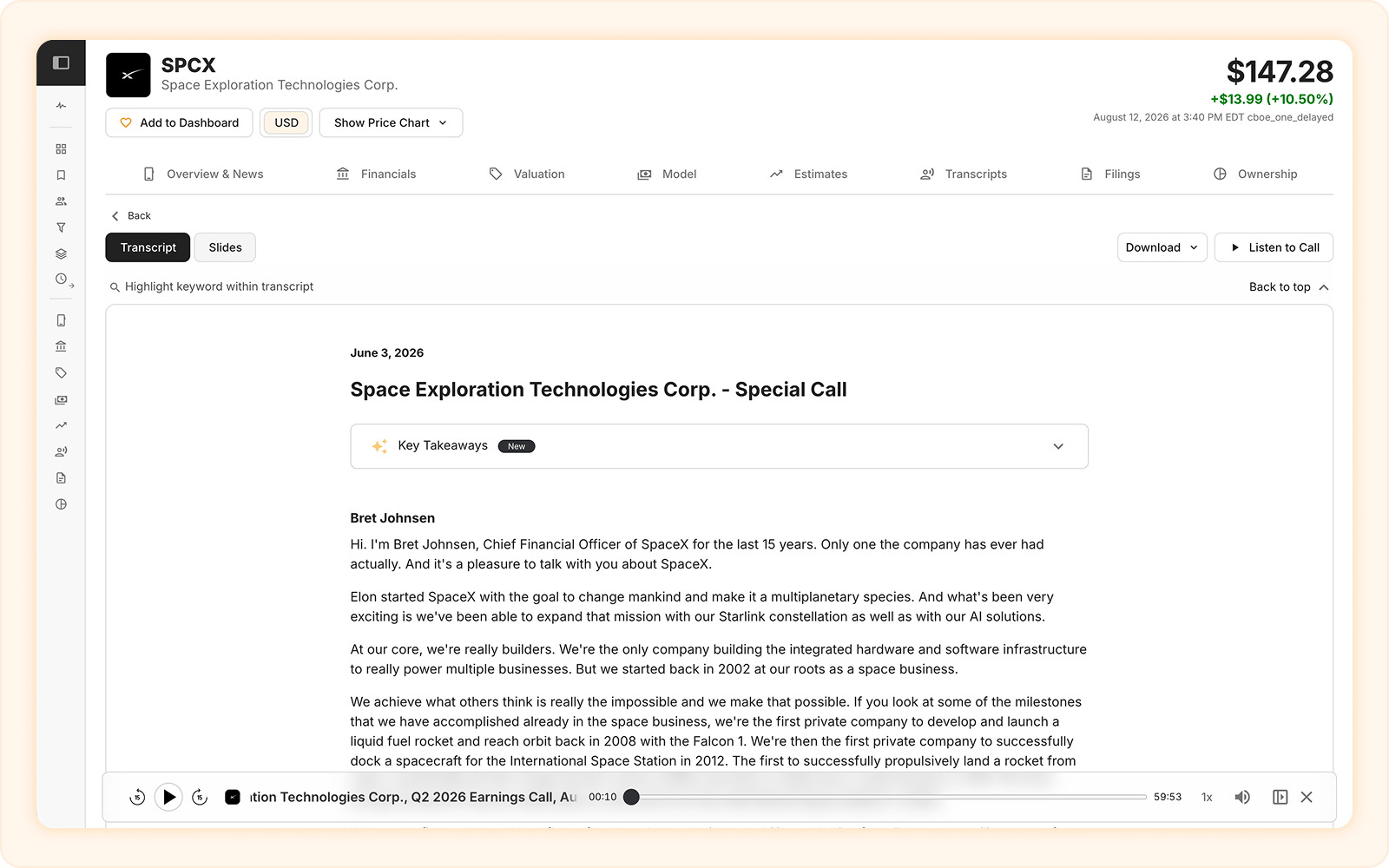Open the sidebar price-tag Valuation icon

click(61, 373)
